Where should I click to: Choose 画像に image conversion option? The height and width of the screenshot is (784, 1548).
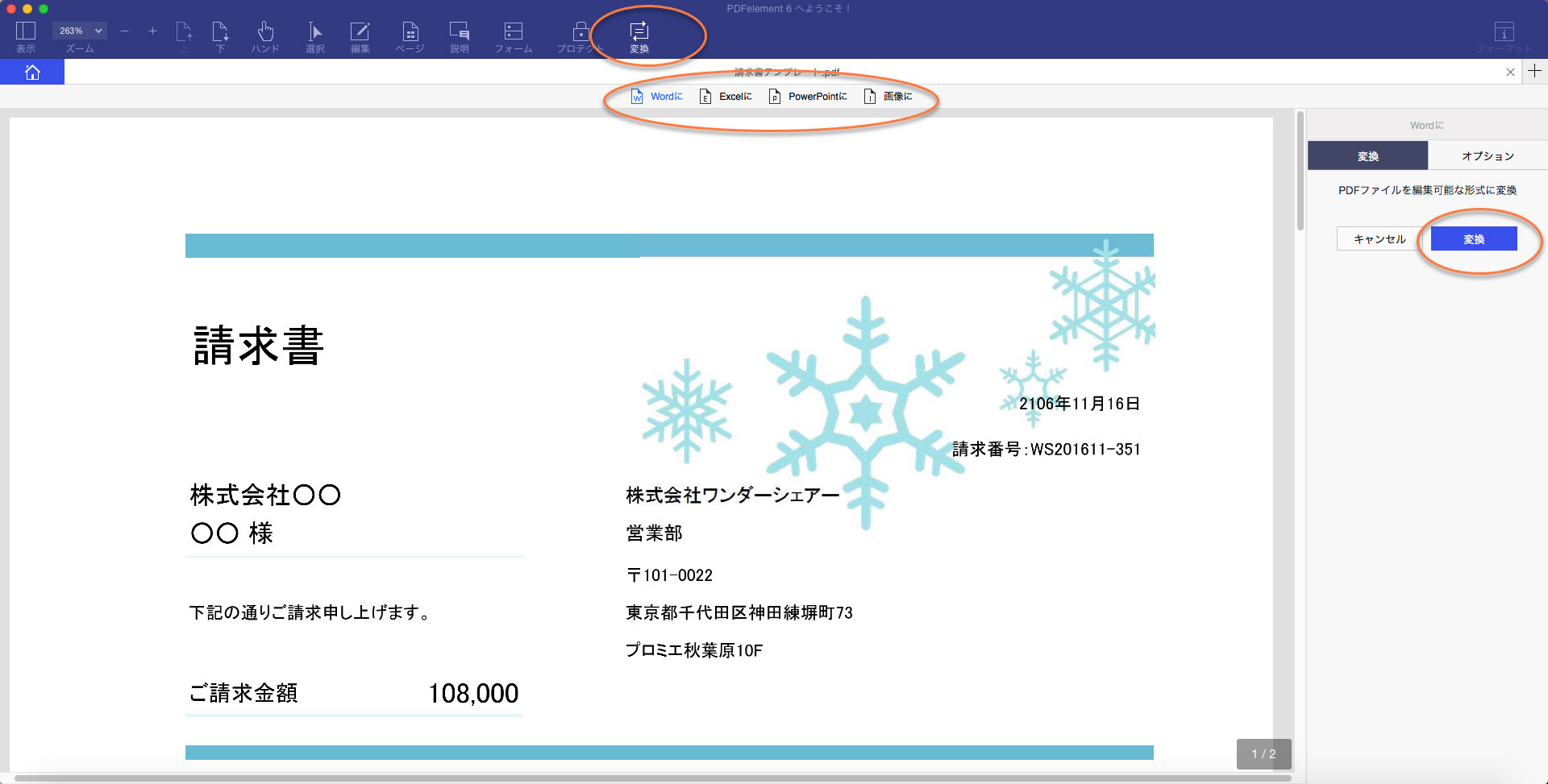click(888, 96)
